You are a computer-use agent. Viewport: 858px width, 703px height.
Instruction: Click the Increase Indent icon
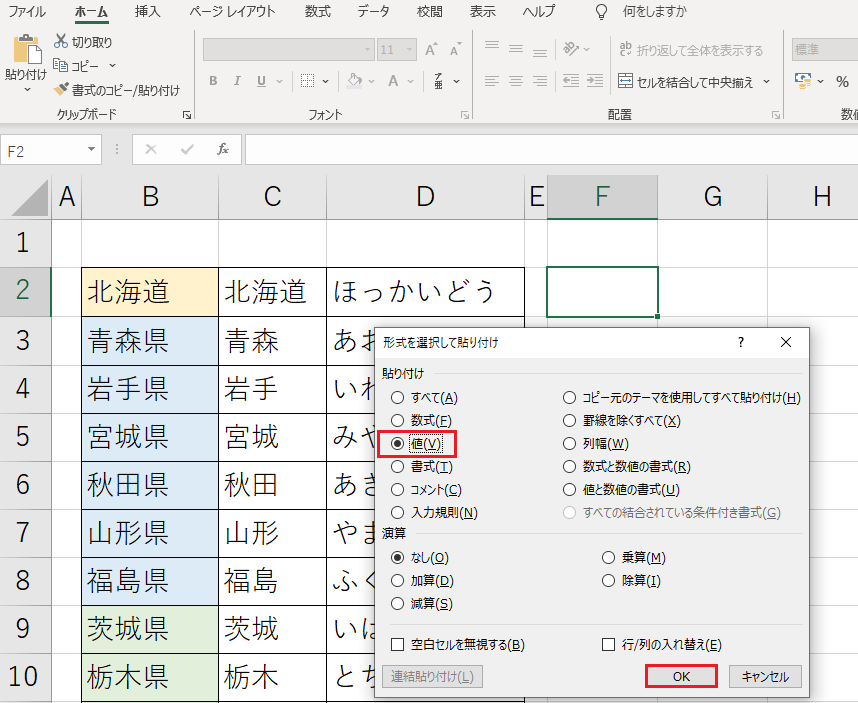coord(595,81)
